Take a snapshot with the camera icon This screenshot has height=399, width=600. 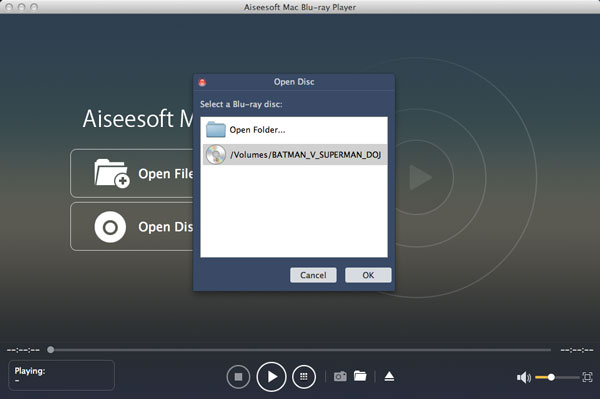pos(340,376)
